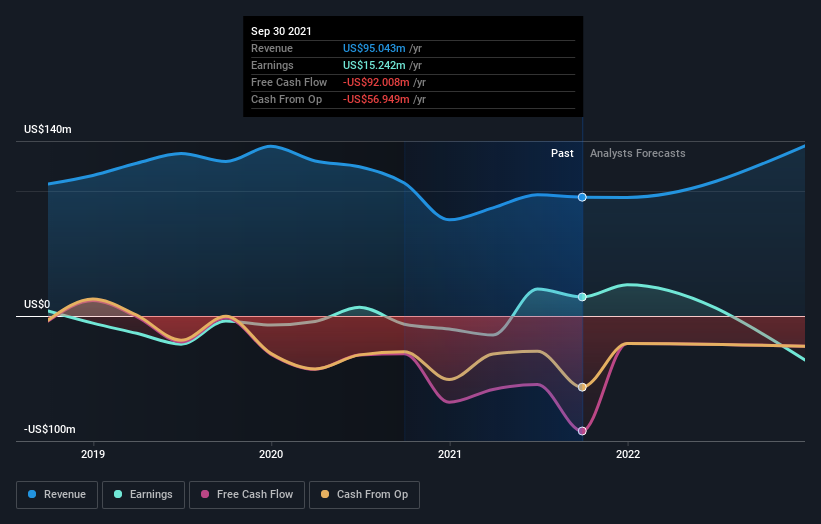
Task: Click the pink Free Cash Flow legend dot
Action: coord(205,494)
